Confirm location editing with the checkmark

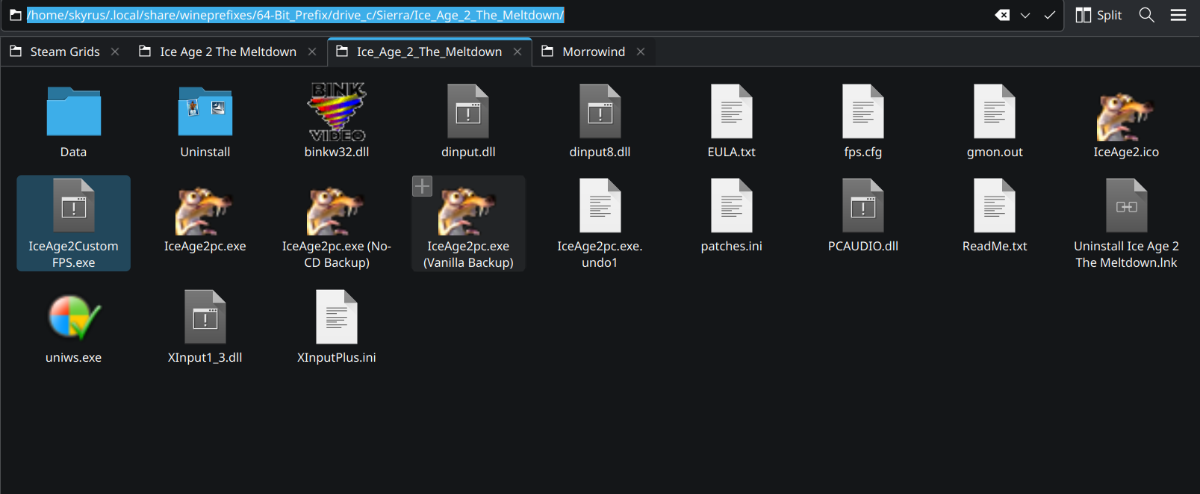(x=1049, y=15)
